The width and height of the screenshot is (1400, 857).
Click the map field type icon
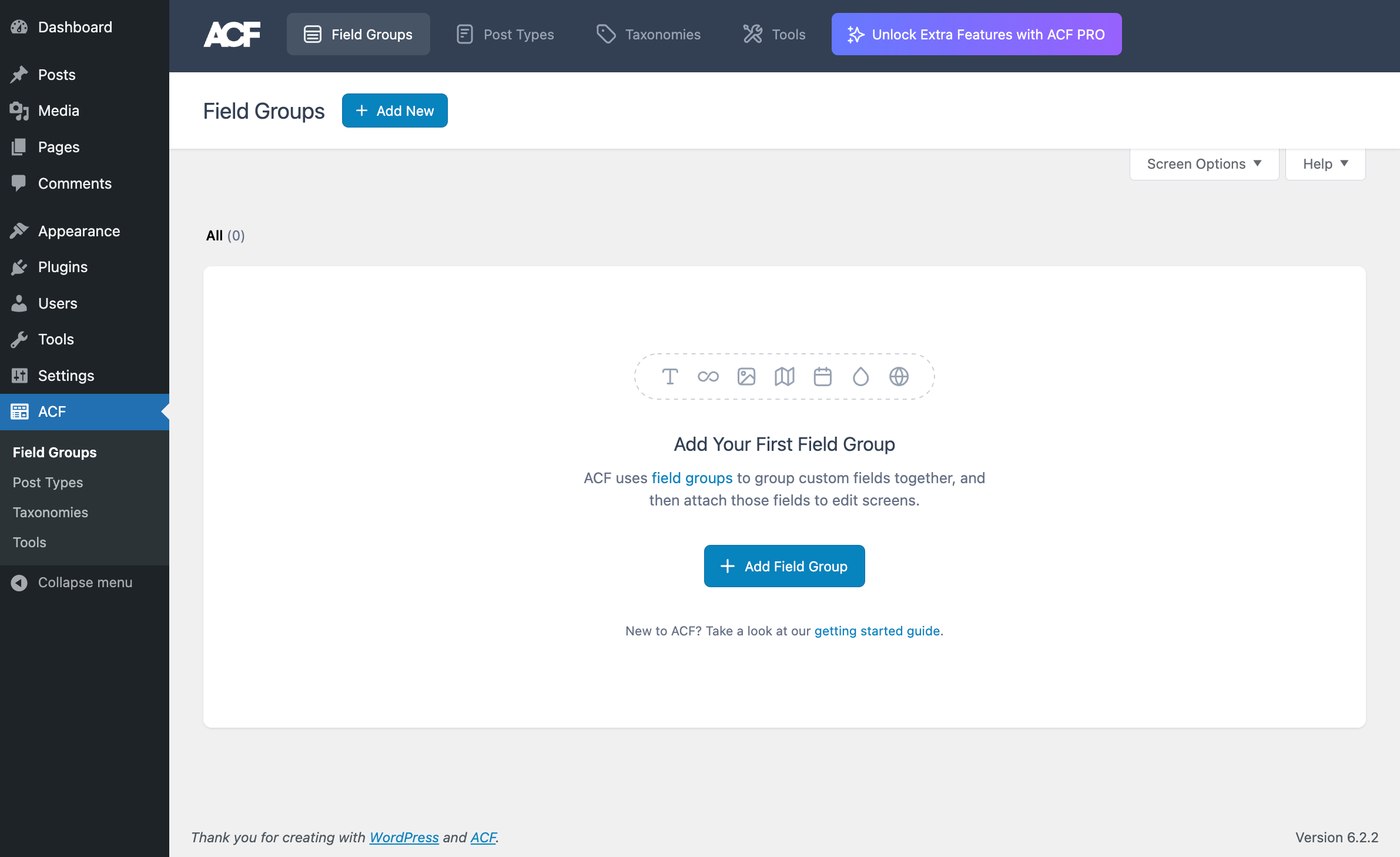(784, 376)
